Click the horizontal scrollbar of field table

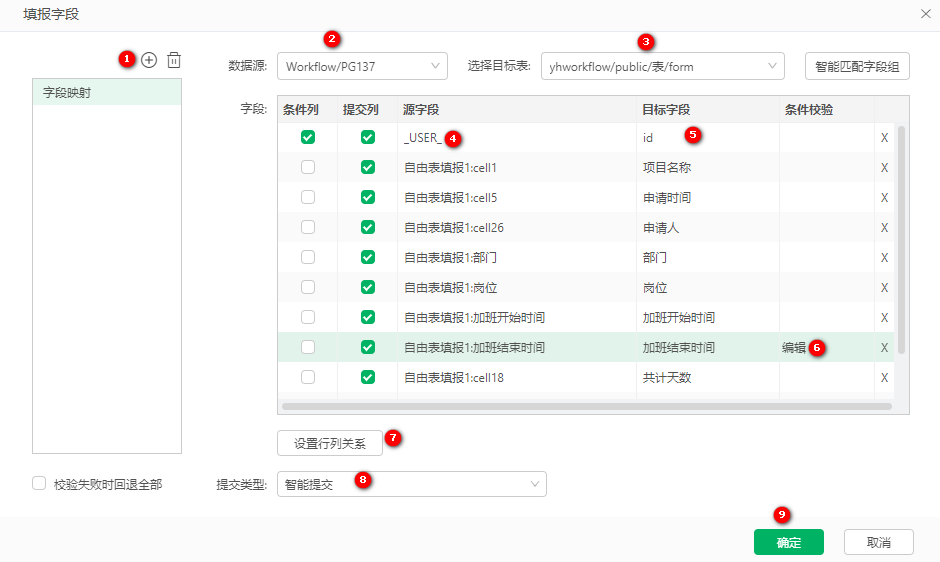587,406
